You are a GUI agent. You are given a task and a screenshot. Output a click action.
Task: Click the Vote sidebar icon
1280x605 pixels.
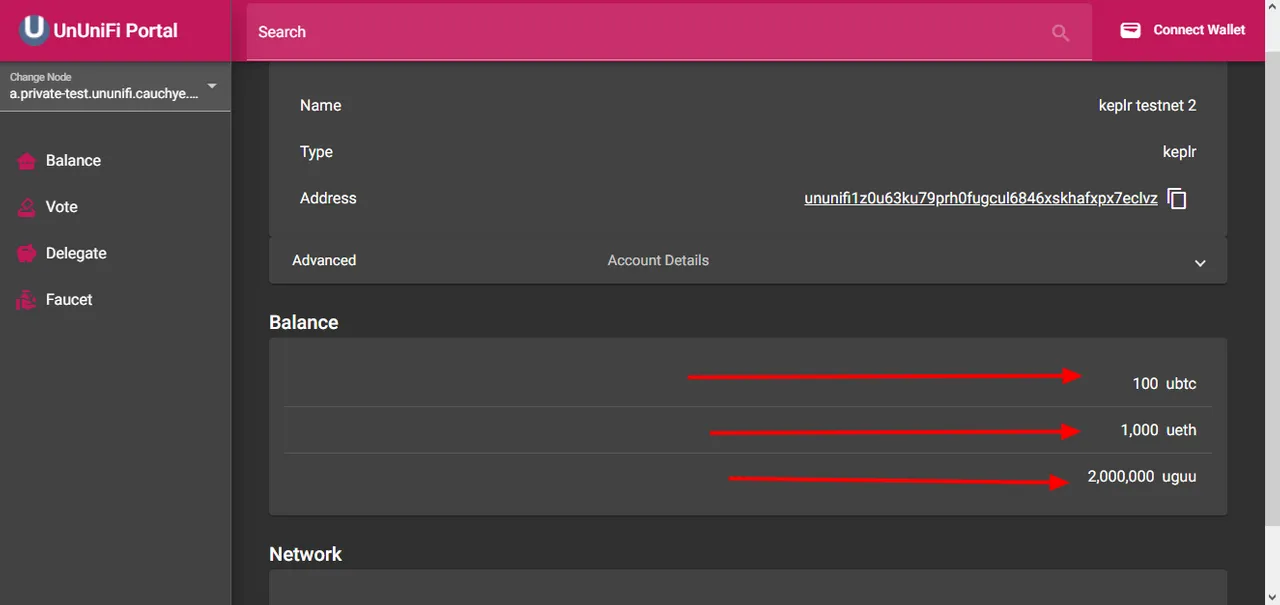[27, 207]
